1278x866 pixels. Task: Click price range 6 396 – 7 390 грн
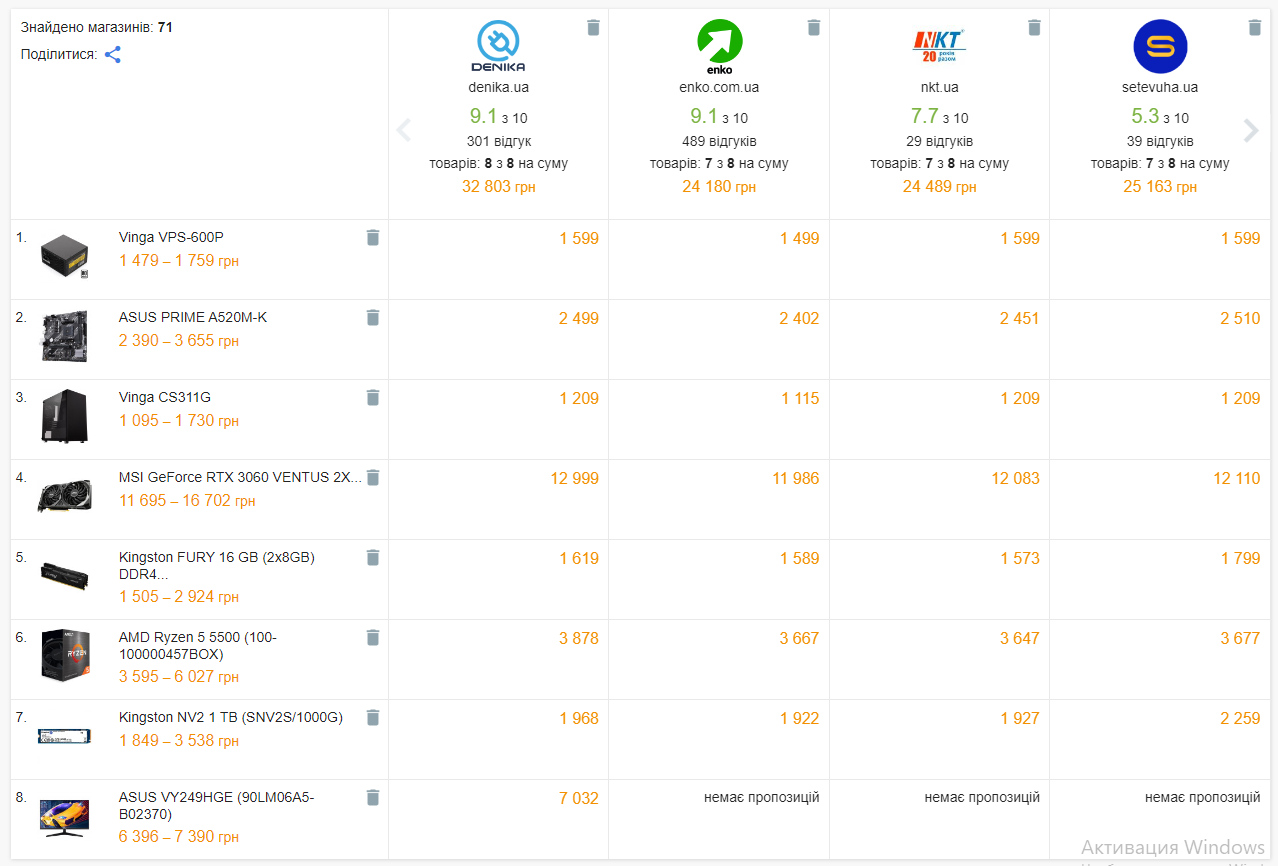(178, 837)
